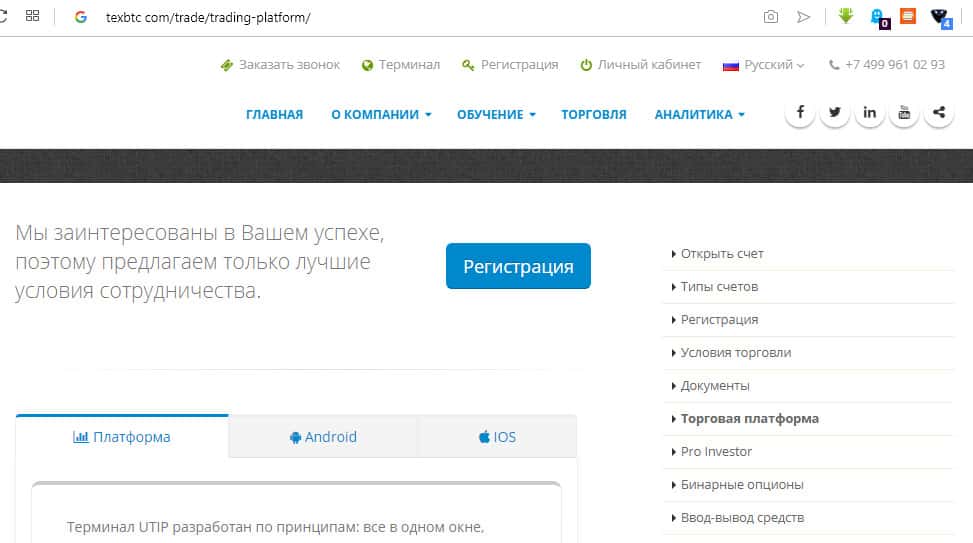Viewport: 973px width, 543px height.
Task: Click the Заказать звонок link
Action: [x=289, y=65]
